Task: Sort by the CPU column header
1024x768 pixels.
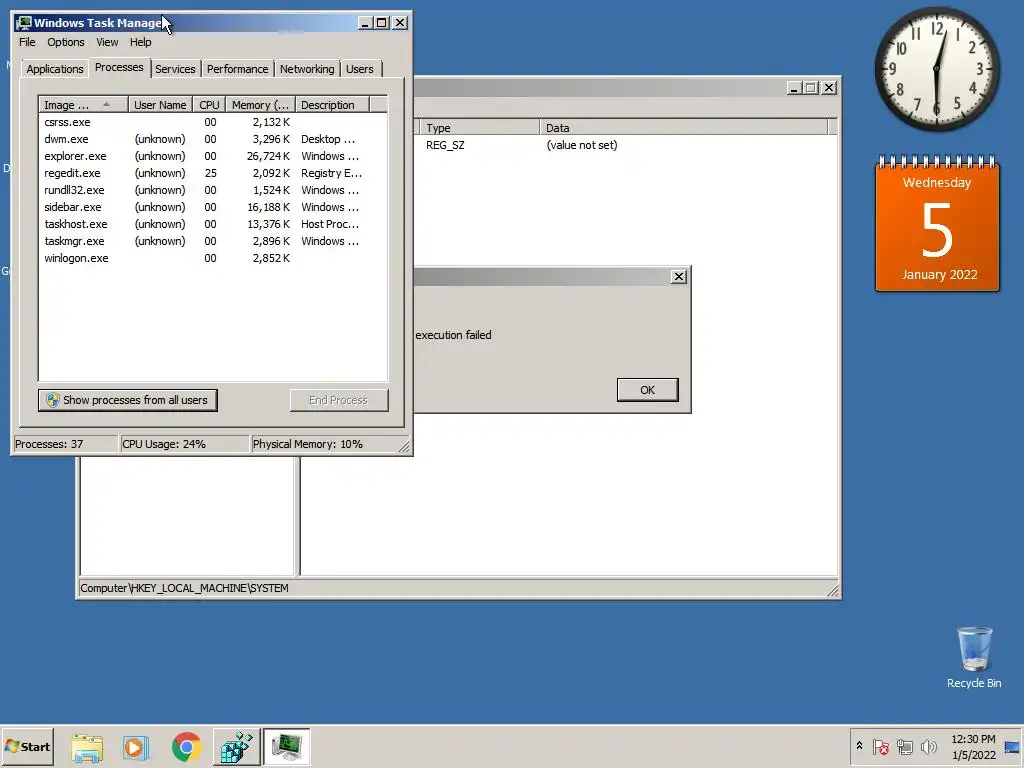Action: pyautogui.click(x=209, y=104)
